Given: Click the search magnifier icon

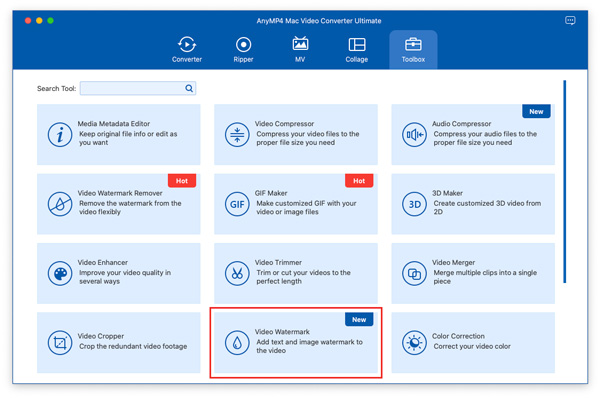Looking at the screenshot, I should (189, 88).
